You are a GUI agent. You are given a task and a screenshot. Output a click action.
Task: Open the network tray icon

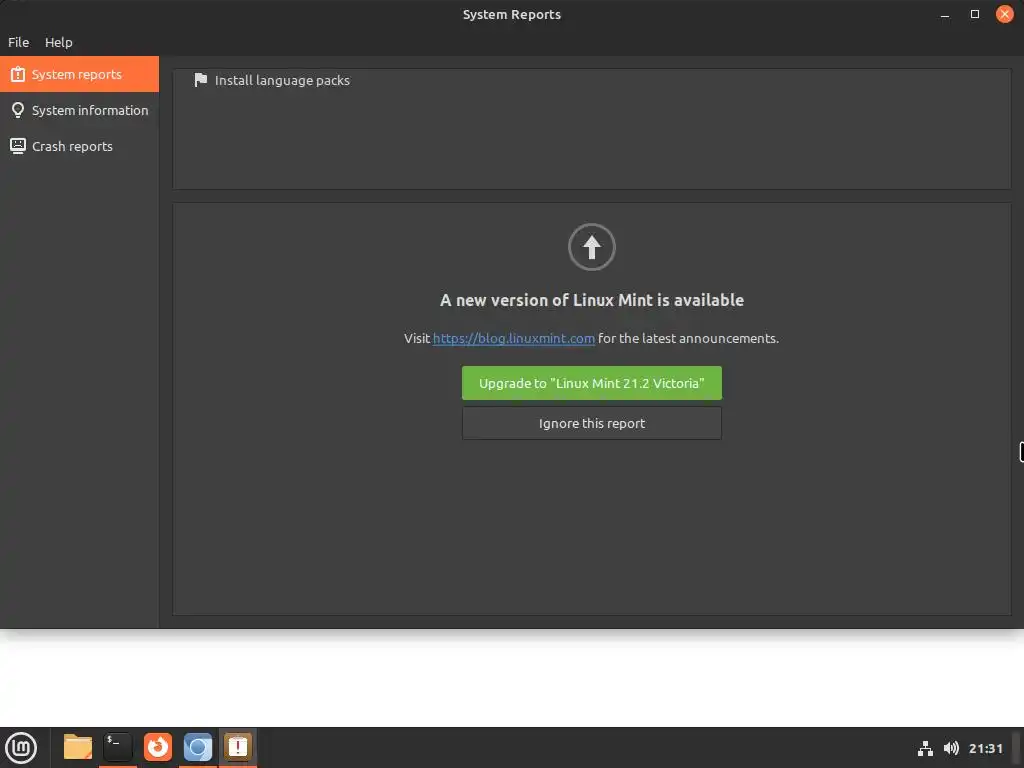point(925,748)
